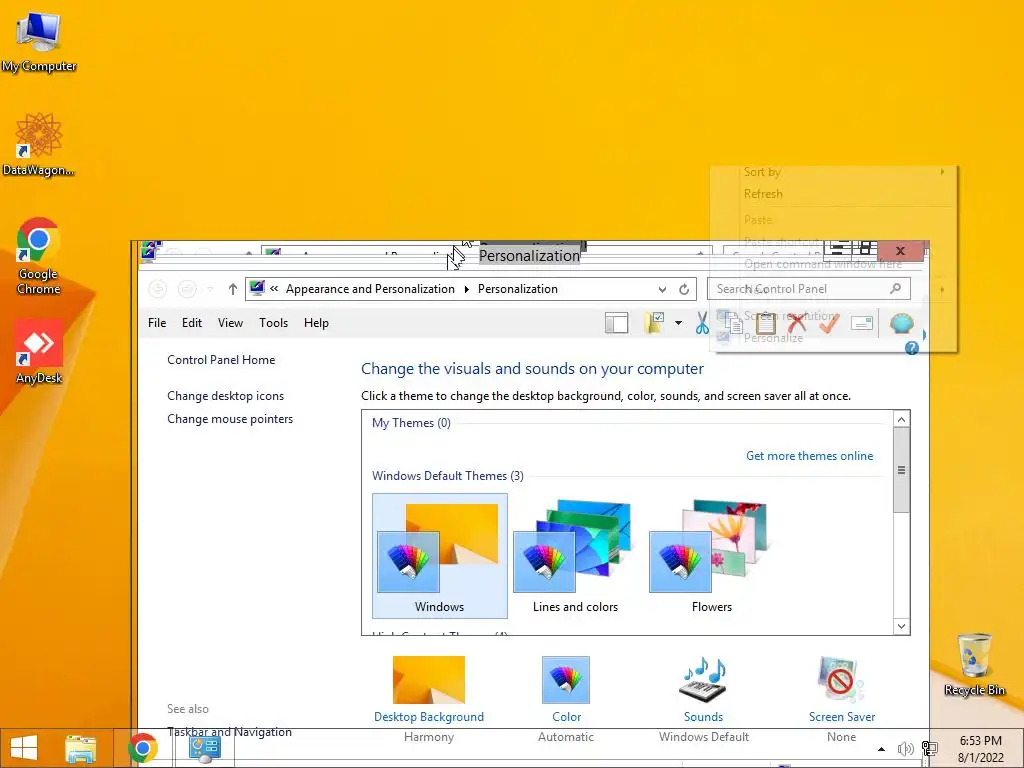Image resolution: width=1024 pixels, height=768 pixels.
Task: Expand the address bar history dropdown
Action: (662, 289)
